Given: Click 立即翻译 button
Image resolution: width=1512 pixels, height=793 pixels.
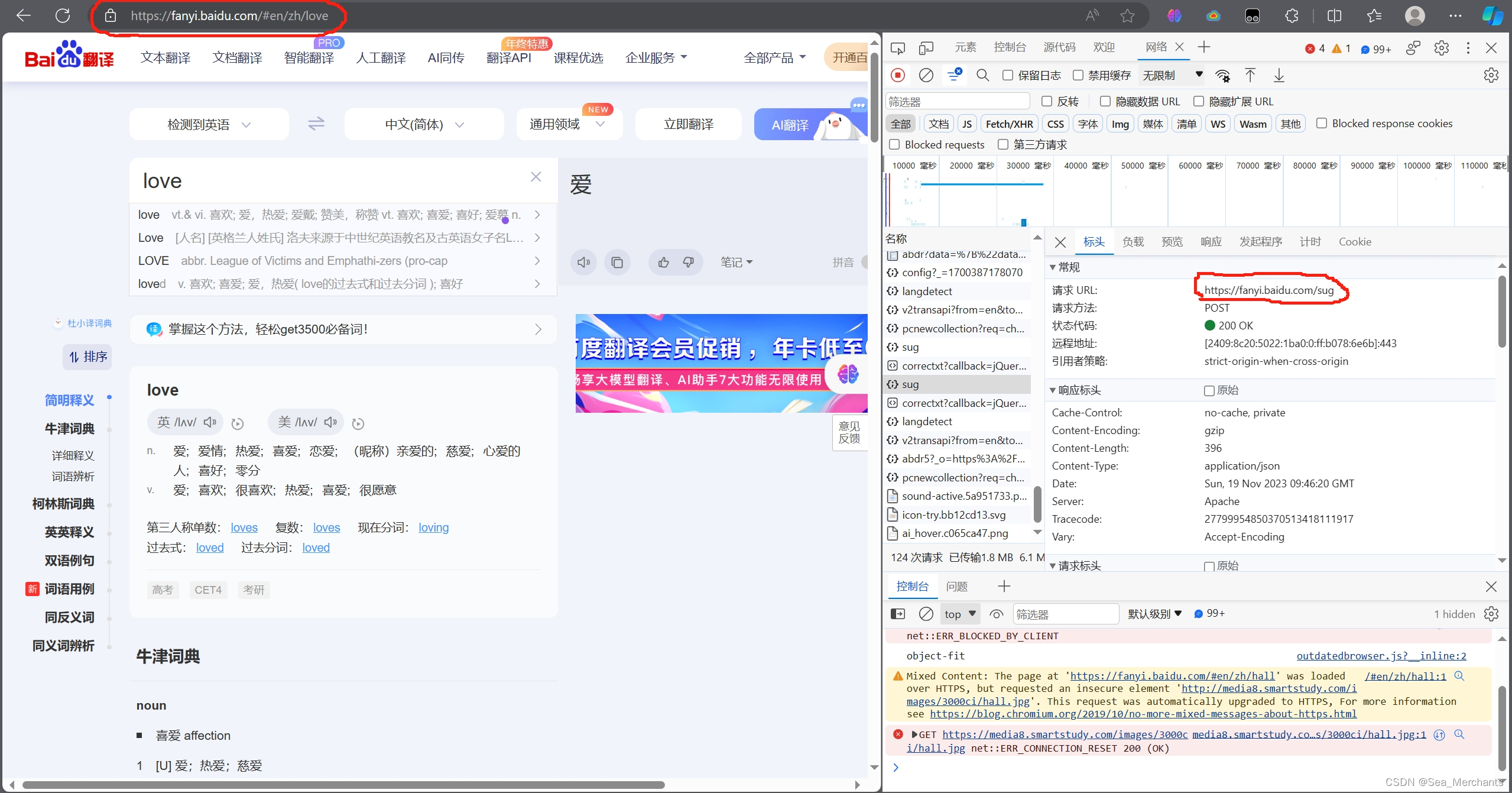Looking at the screenshot, I should [688, 124].
